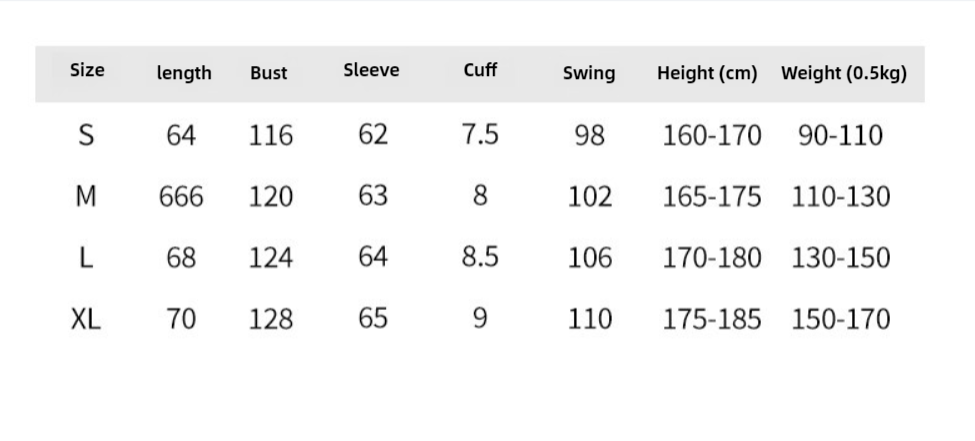Viewport: 975px width, 441px height.
Task: Click the height range 165-175
Action: (x=712, y=197)
